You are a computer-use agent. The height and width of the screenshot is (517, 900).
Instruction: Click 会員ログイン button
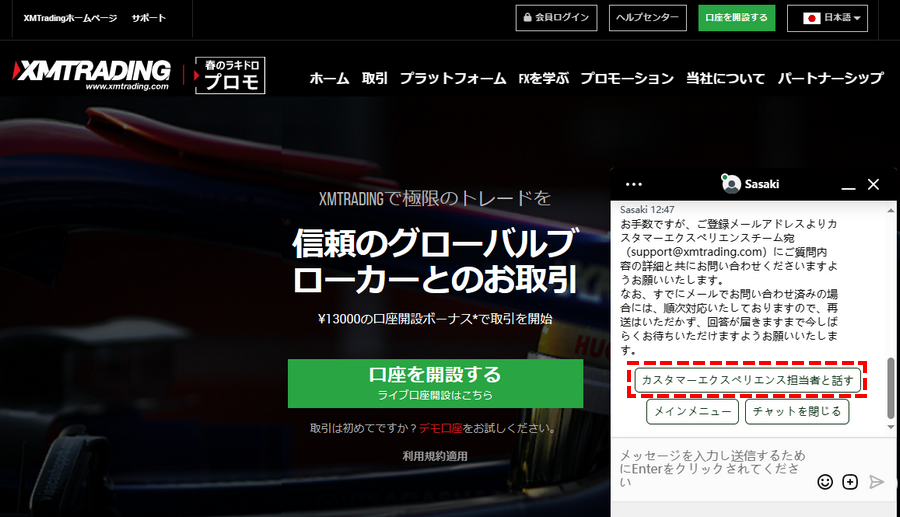[556, 18]
